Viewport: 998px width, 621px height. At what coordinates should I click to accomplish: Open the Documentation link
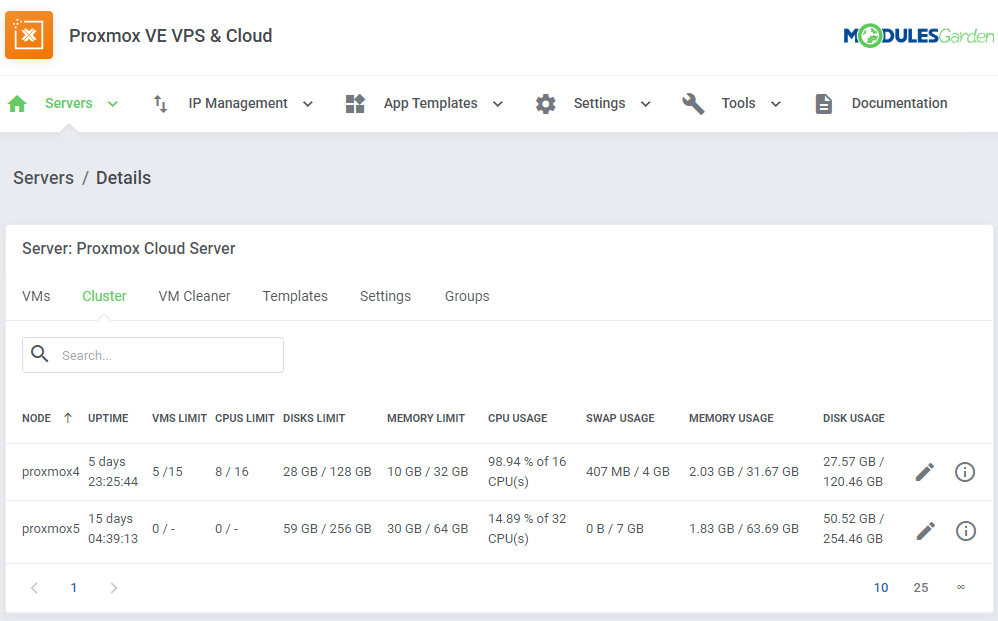(x=899, y=103)
